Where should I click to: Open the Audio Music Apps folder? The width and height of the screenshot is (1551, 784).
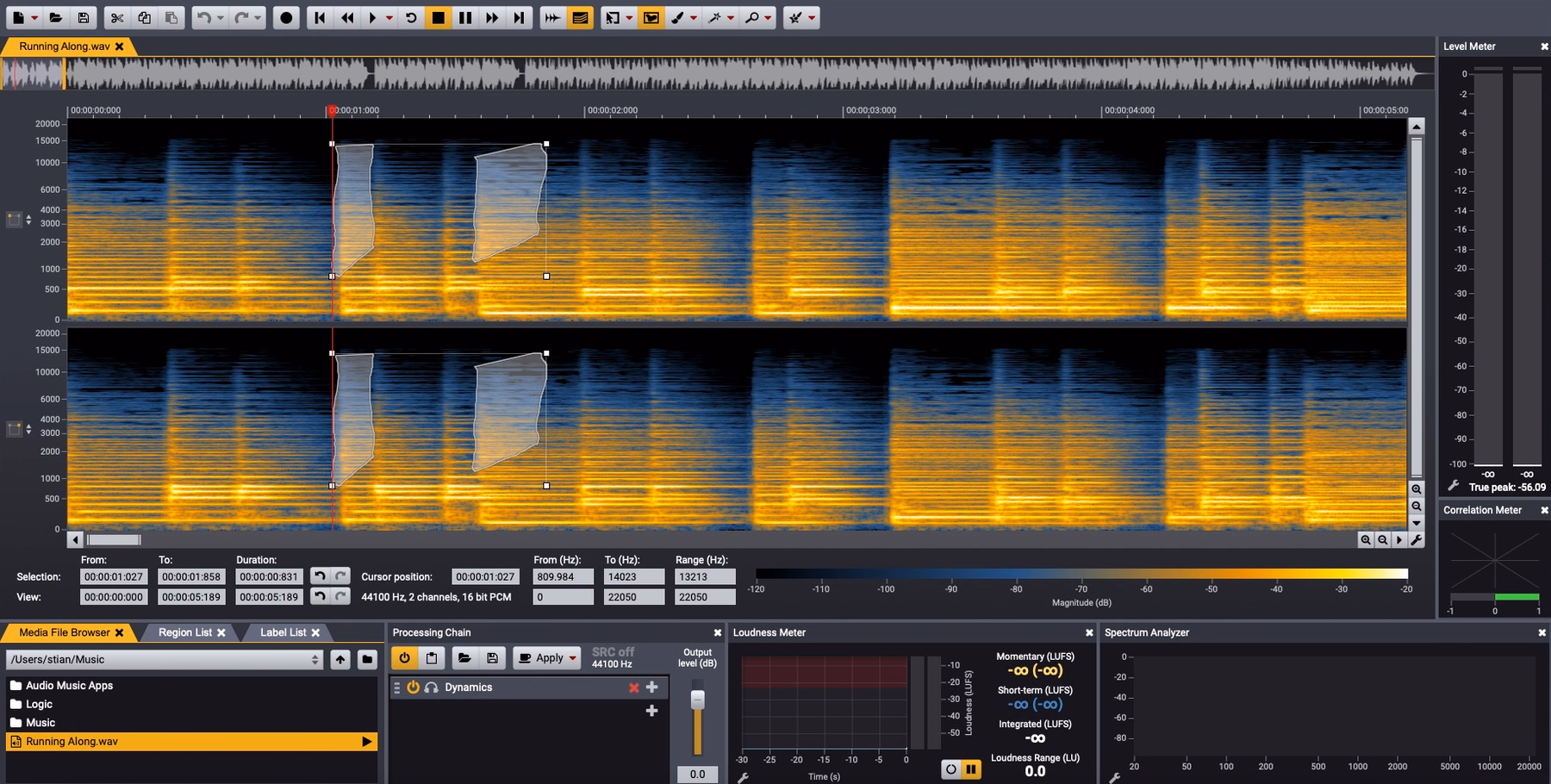pos(69,686)
